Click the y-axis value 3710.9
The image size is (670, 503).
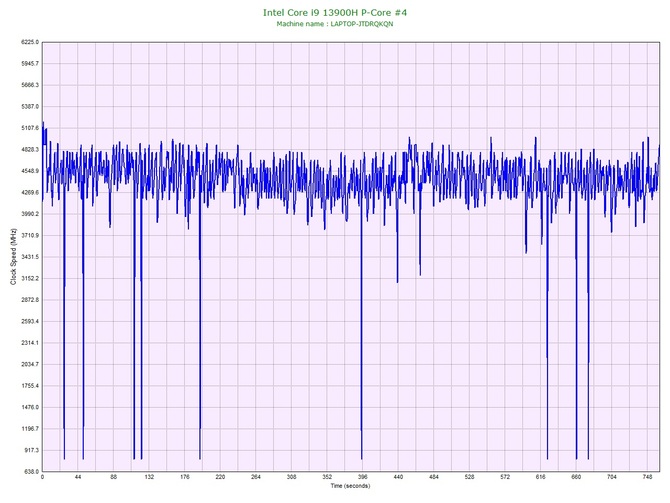30,235
